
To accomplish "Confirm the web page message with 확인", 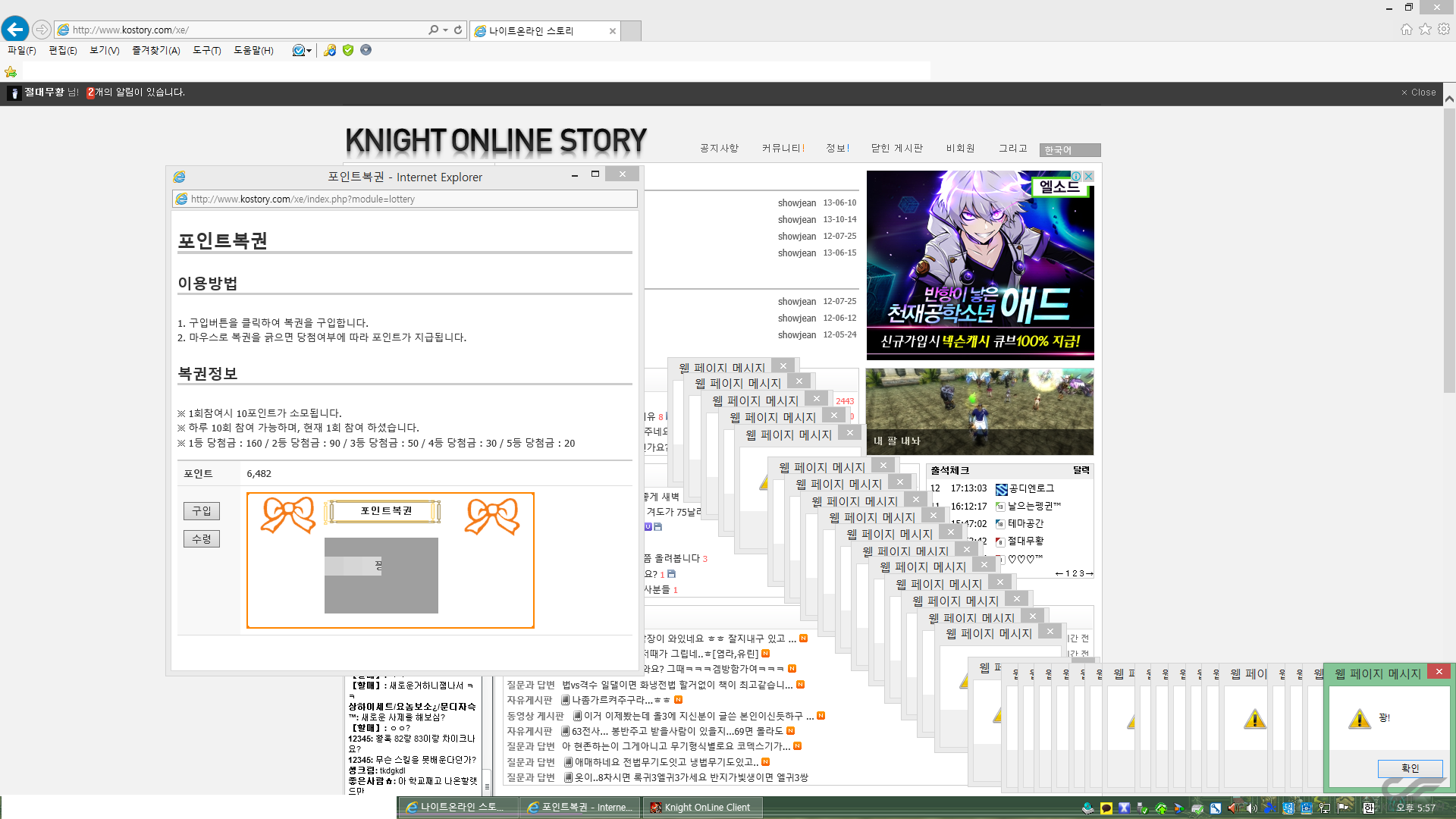I will tap(1410, 768).
